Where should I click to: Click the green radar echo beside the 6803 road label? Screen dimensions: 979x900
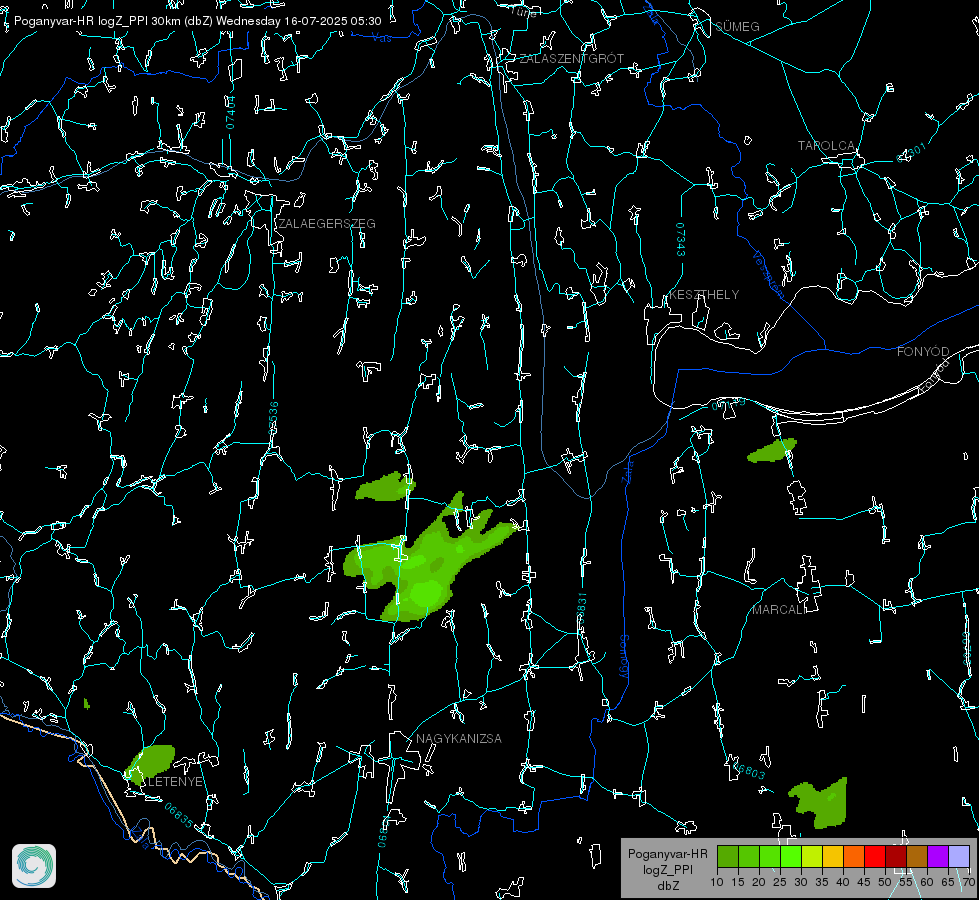tap(819, 804)
